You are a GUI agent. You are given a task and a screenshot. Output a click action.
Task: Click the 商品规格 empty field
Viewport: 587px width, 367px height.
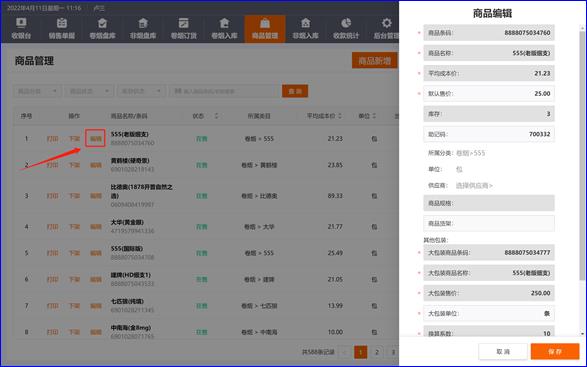tap(489, 203)
